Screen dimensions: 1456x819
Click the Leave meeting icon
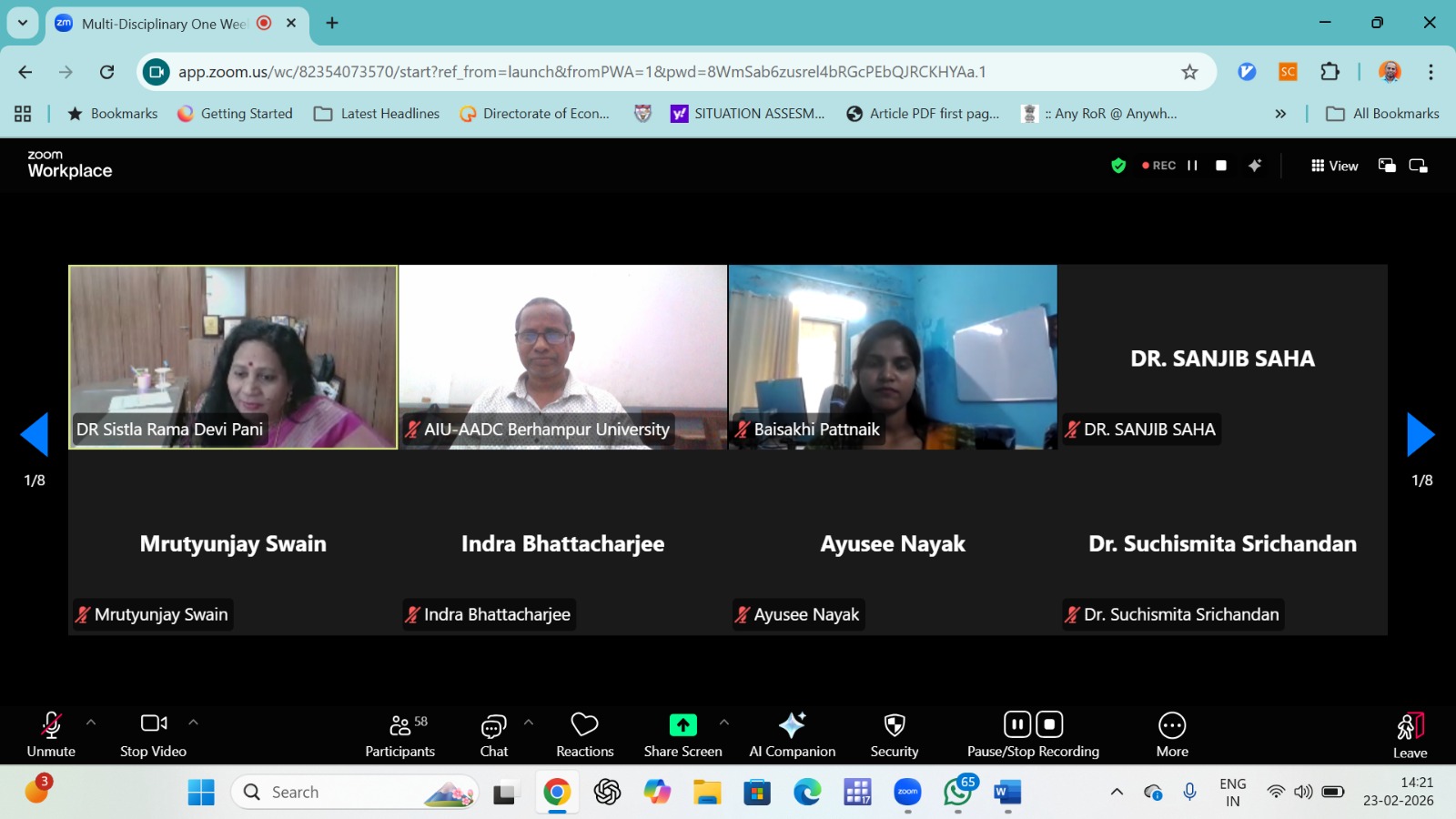click(x=1410, y=726)
